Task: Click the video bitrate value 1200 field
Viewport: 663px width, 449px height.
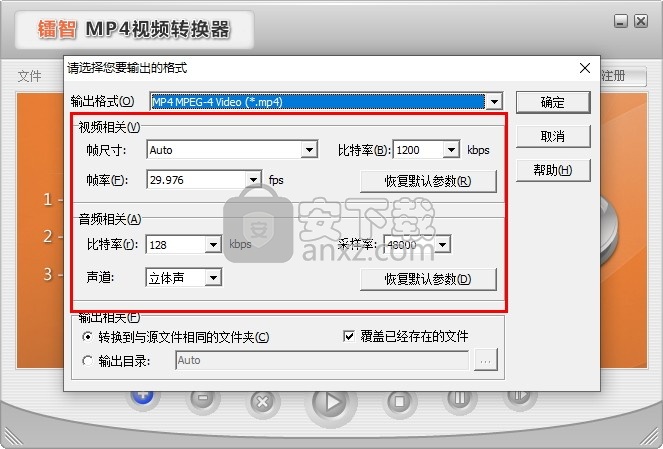Action: [418, 150]
